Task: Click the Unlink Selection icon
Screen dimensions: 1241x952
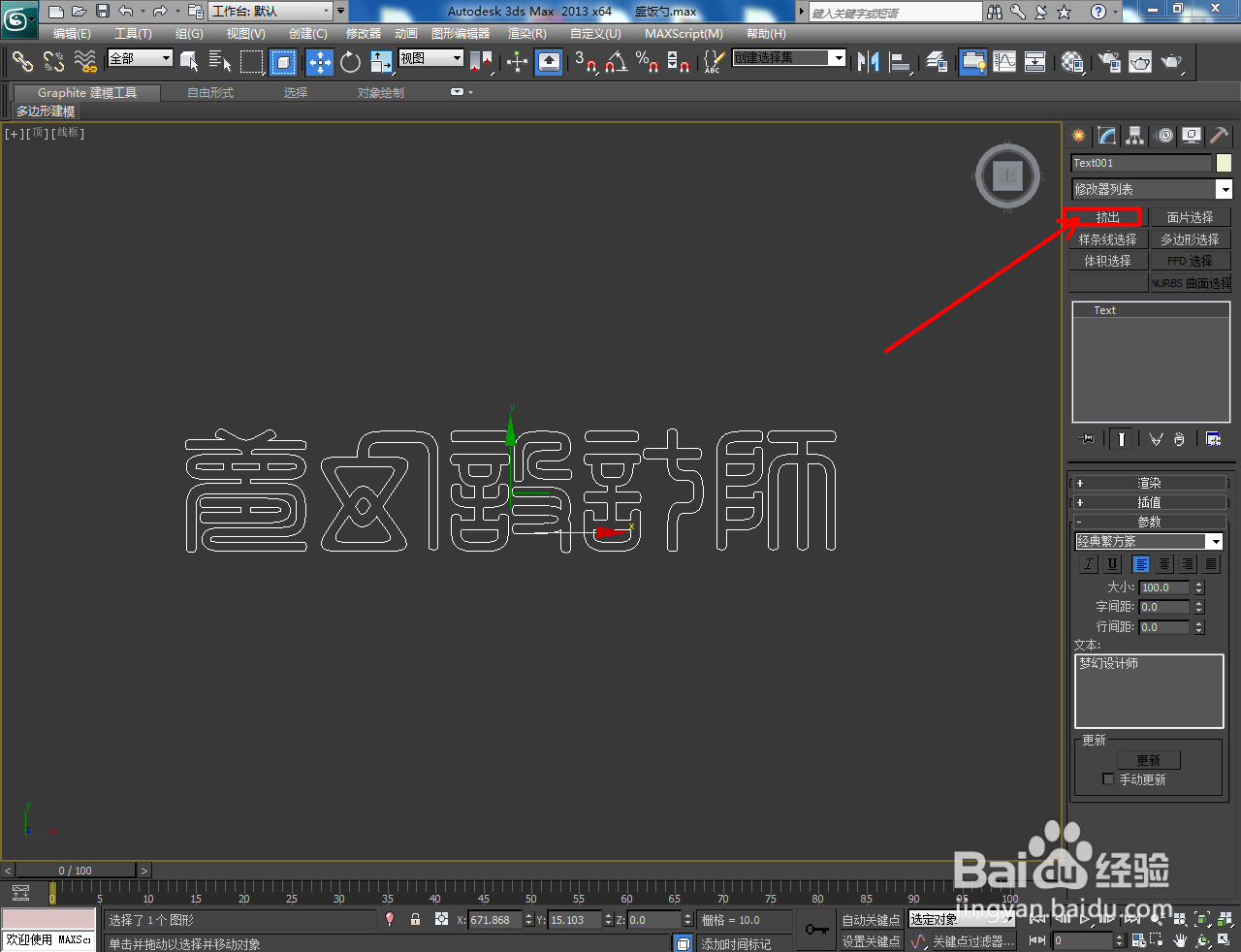Action: tap(53, 62)
